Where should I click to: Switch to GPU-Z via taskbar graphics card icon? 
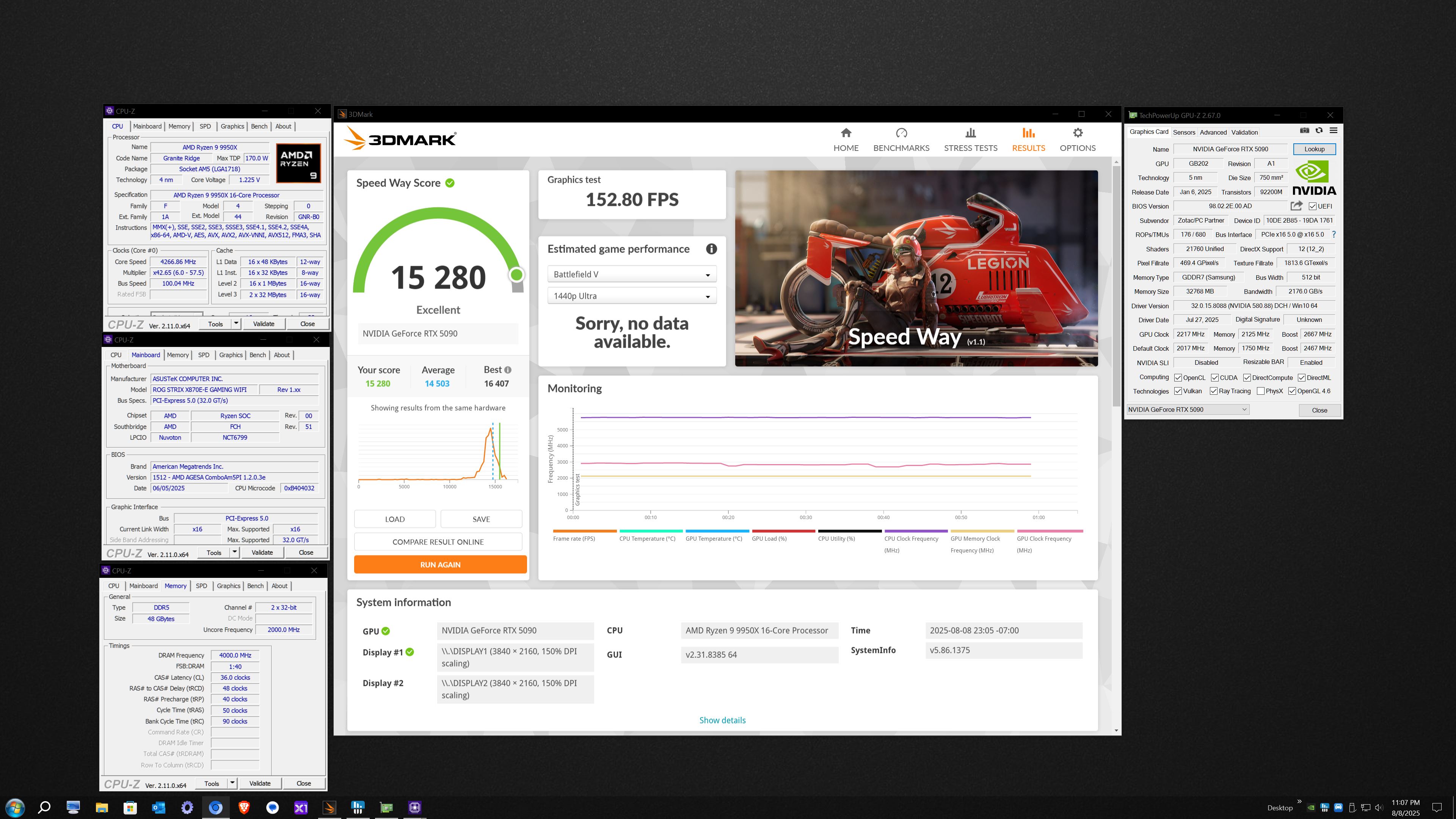pos(386,807)
